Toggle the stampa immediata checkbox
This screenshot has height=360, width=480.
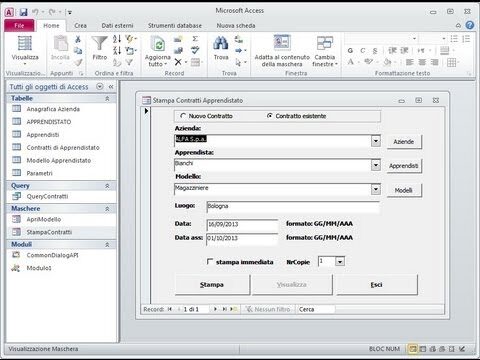click(x=210, y=262)
